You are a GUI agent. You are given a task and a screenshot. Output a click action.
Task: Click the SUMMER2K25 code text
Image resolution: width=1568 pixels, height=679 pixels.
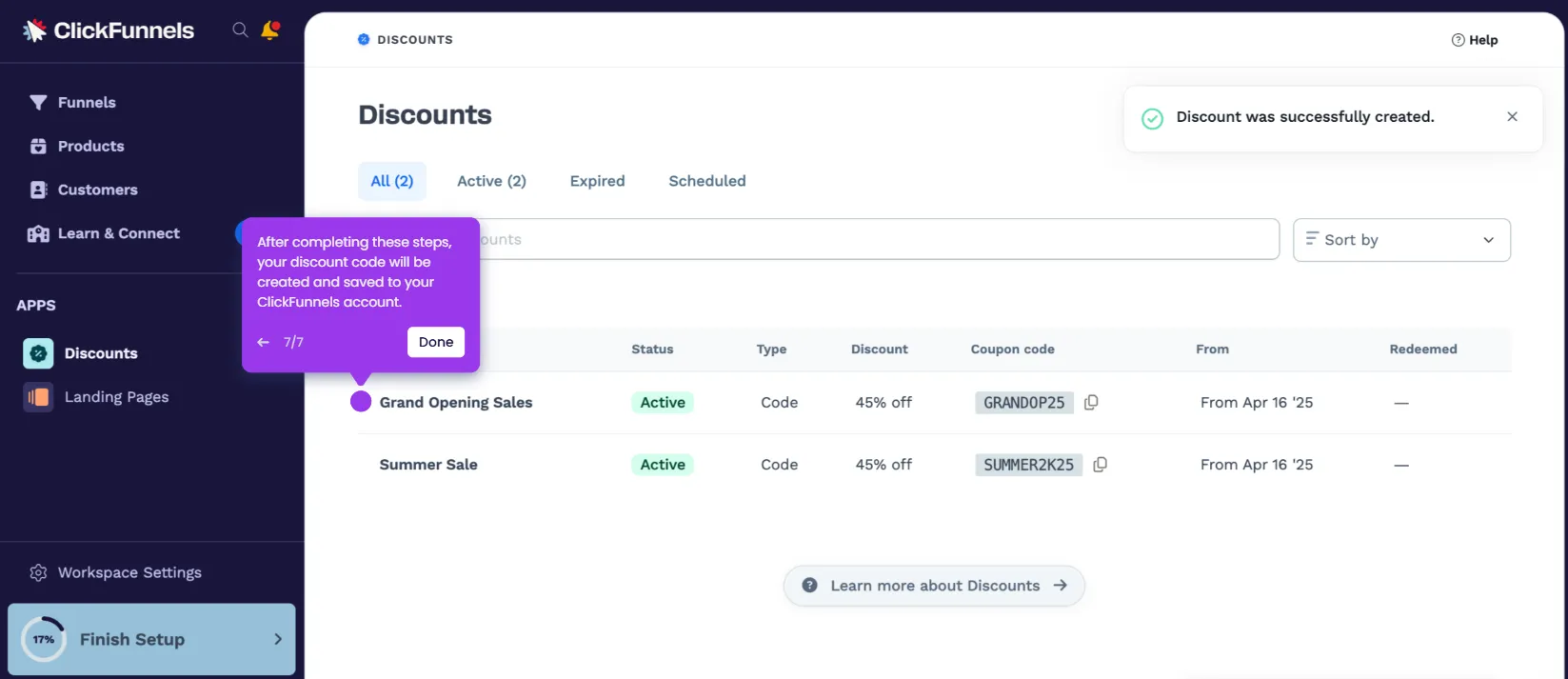1028,465
